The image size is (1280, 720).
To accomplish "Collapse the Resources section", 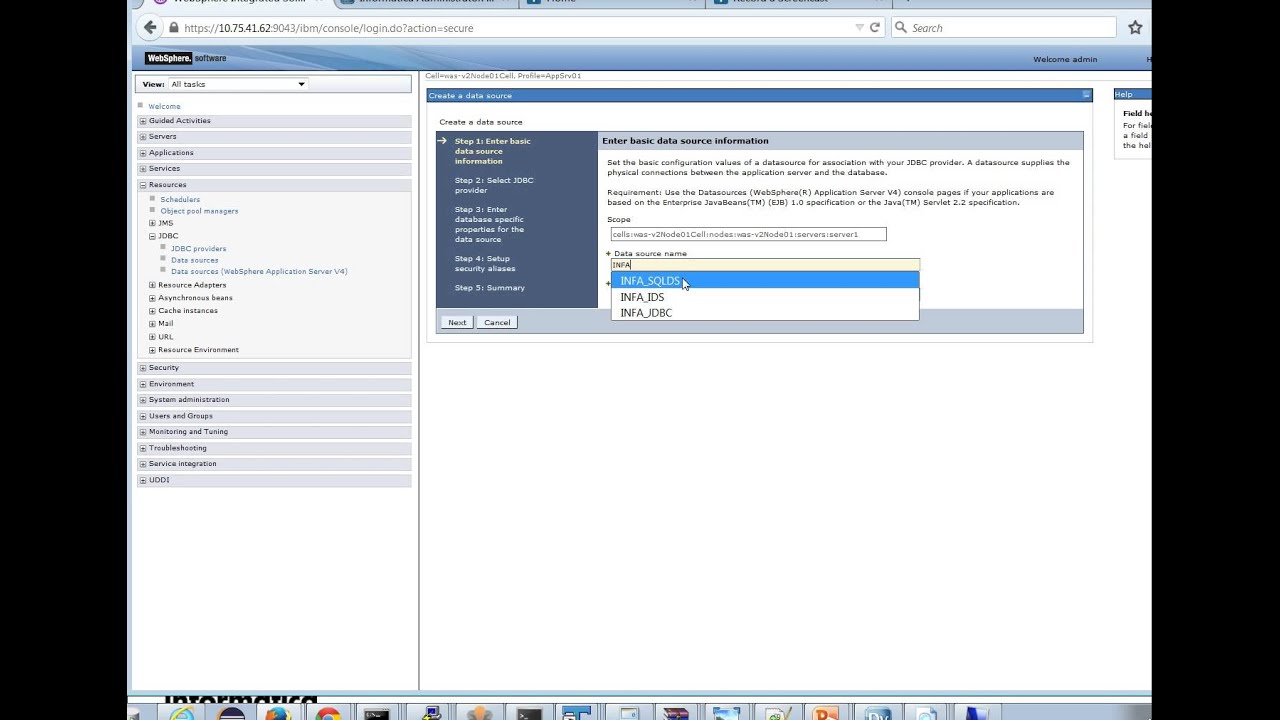I will 142,185.
